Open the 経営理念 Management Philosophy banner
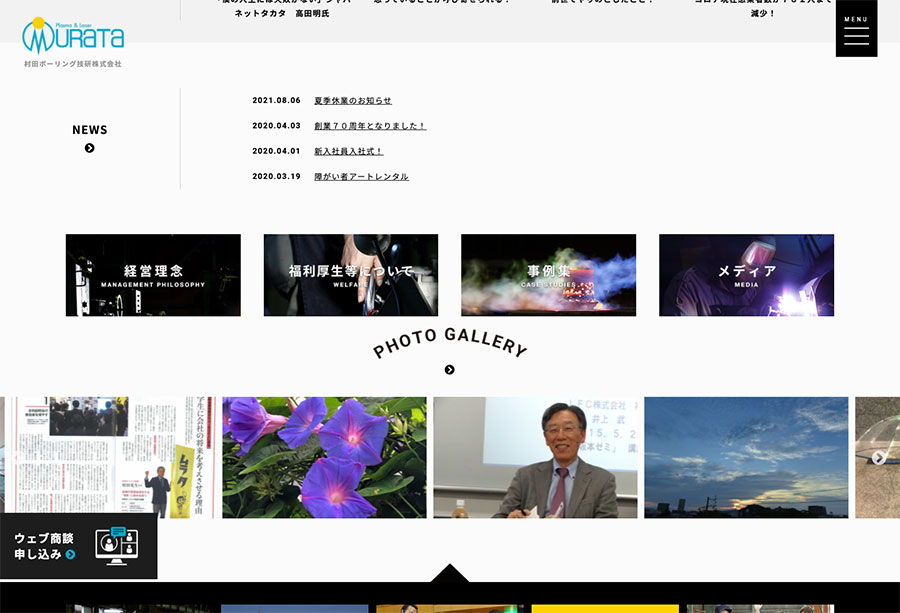Screen dimensions: 900x613 [153, 275]
